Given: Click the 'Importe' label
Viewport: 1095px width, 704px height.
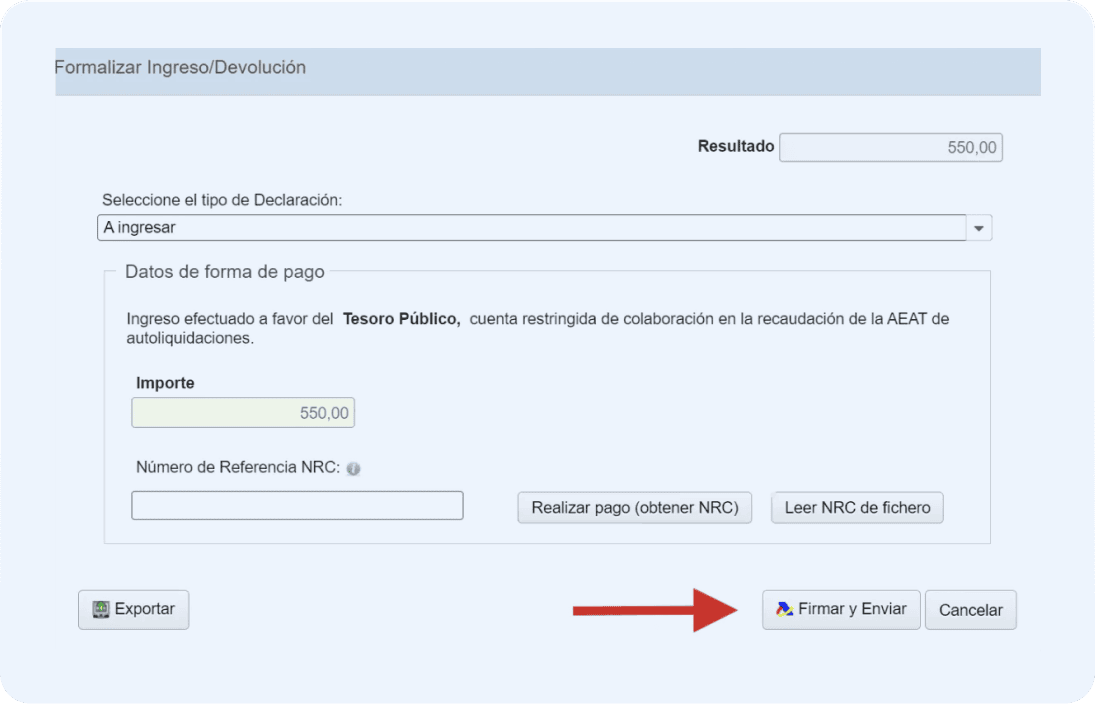Looking at the screenshot, I should [x=165, y=383].
